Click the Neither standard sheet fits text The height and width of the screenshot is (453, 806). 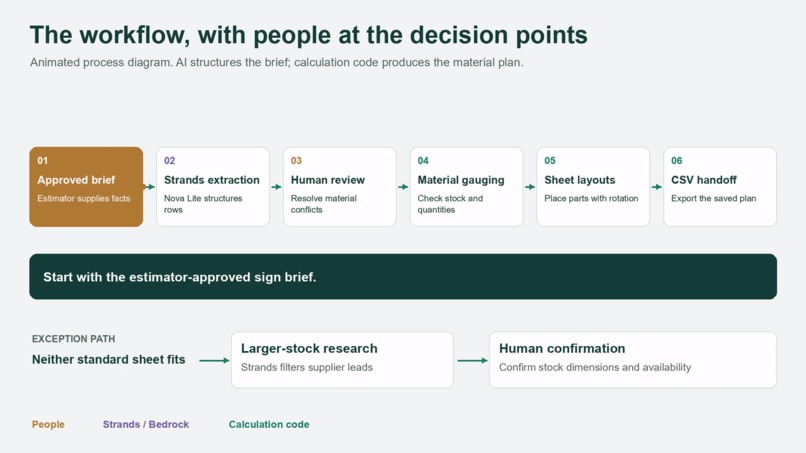pyautogui.click(x=108, y=359)
